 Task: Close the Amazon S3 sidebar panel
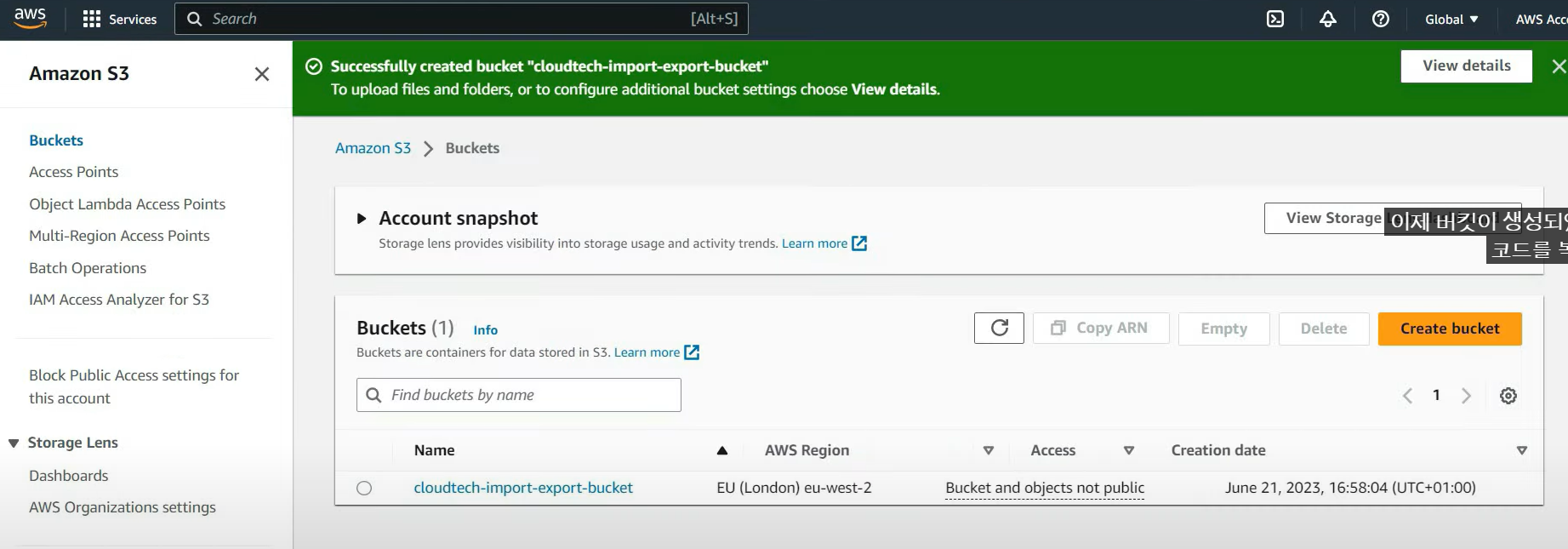[x=262, y=74]
